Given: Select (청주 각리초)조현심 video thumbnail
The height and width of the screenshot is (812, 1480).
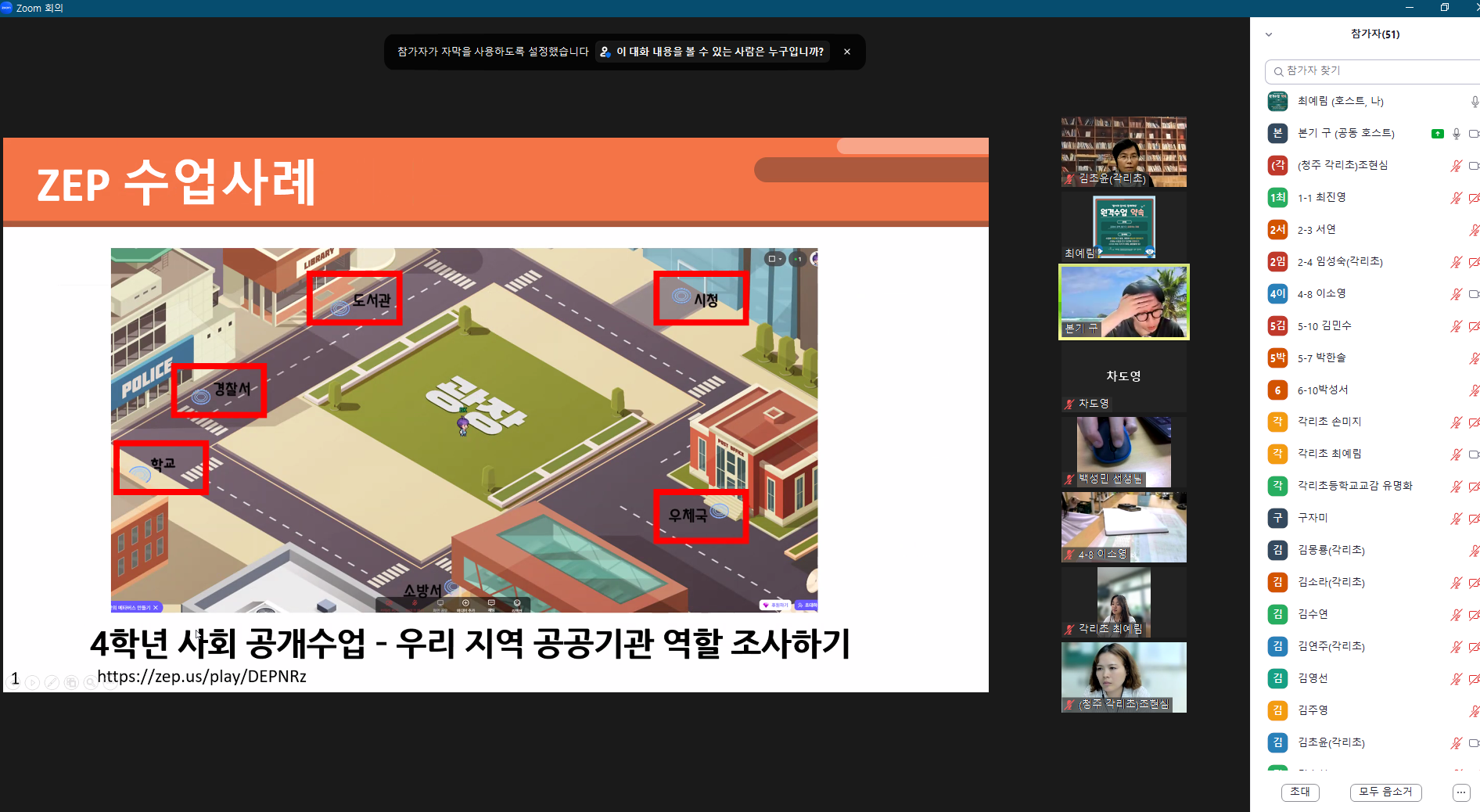Looking at the screenshot, I should [1123, 677].
